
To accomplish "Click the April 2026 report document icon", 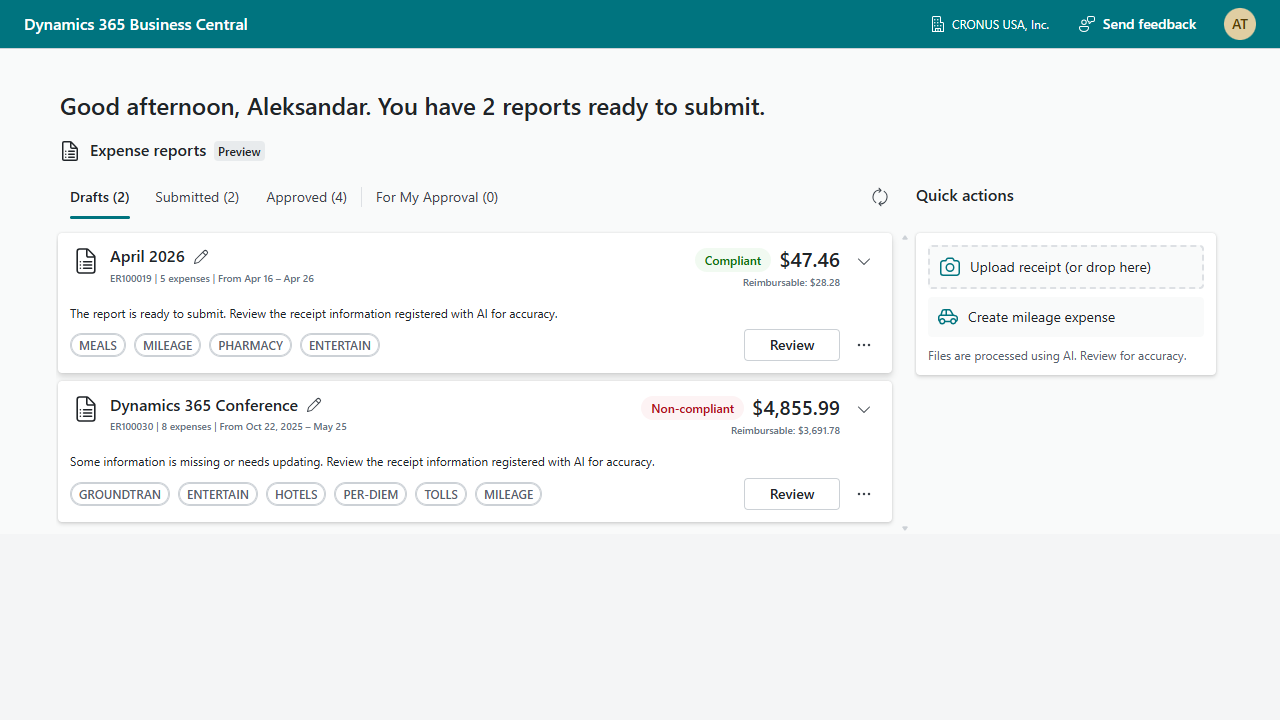I will (x=86, y=261).
